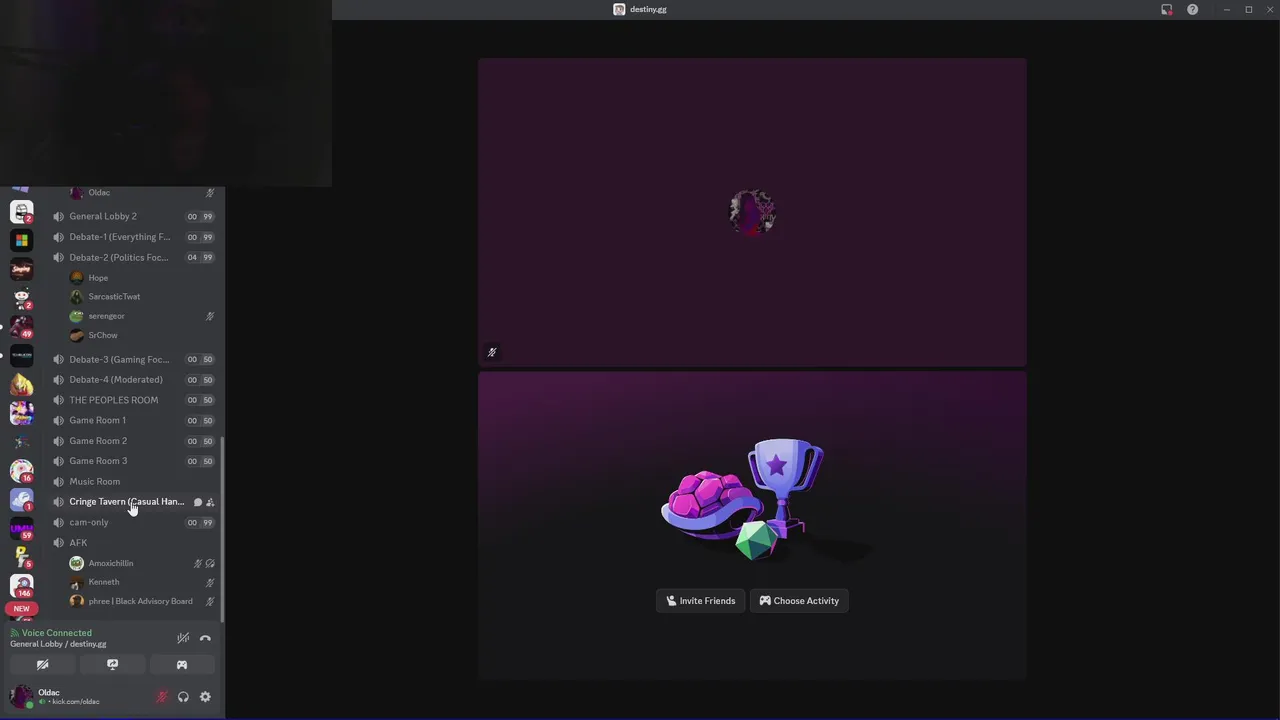Screen dimensions: 1280x720
Task: Join Game Room 2 voice channel
Action: 133,441
